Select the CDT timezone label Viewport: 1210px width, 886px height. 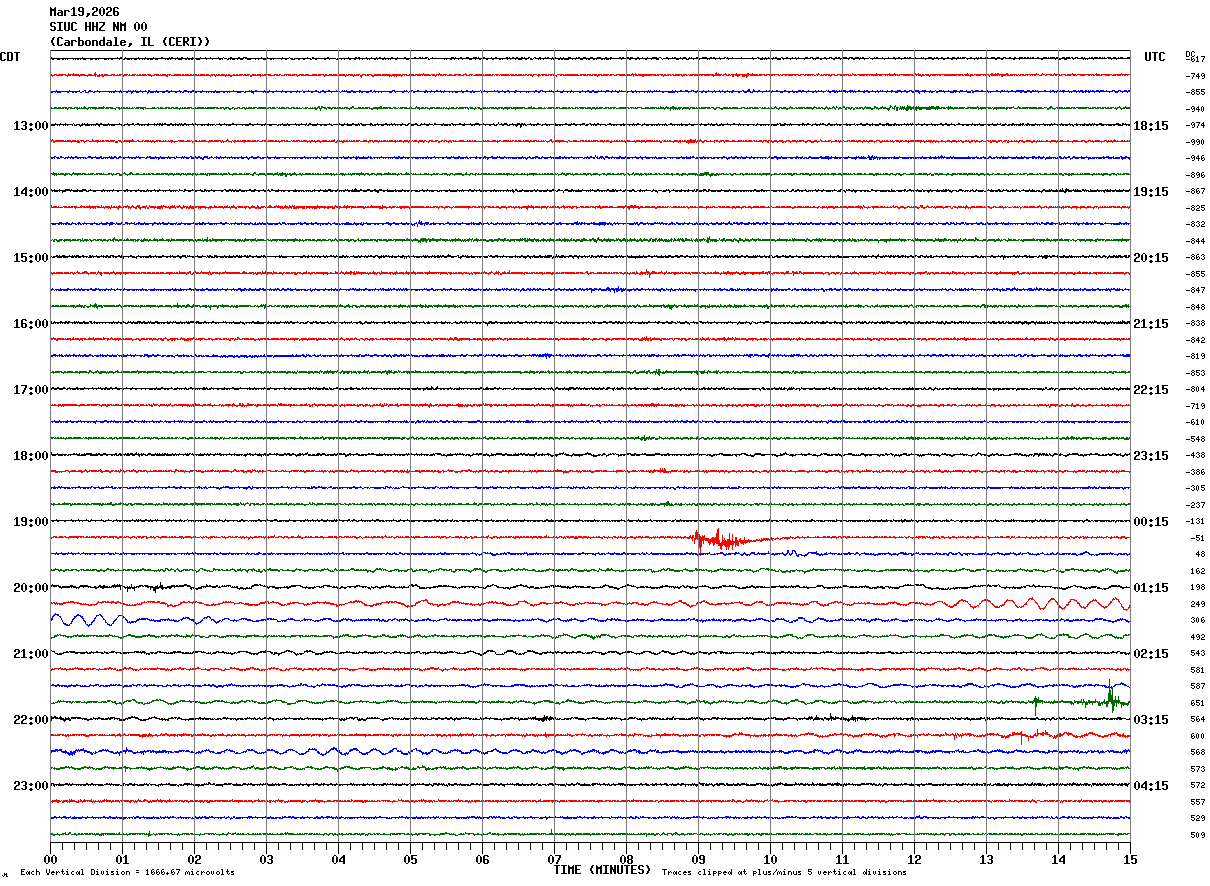(10, 57)
